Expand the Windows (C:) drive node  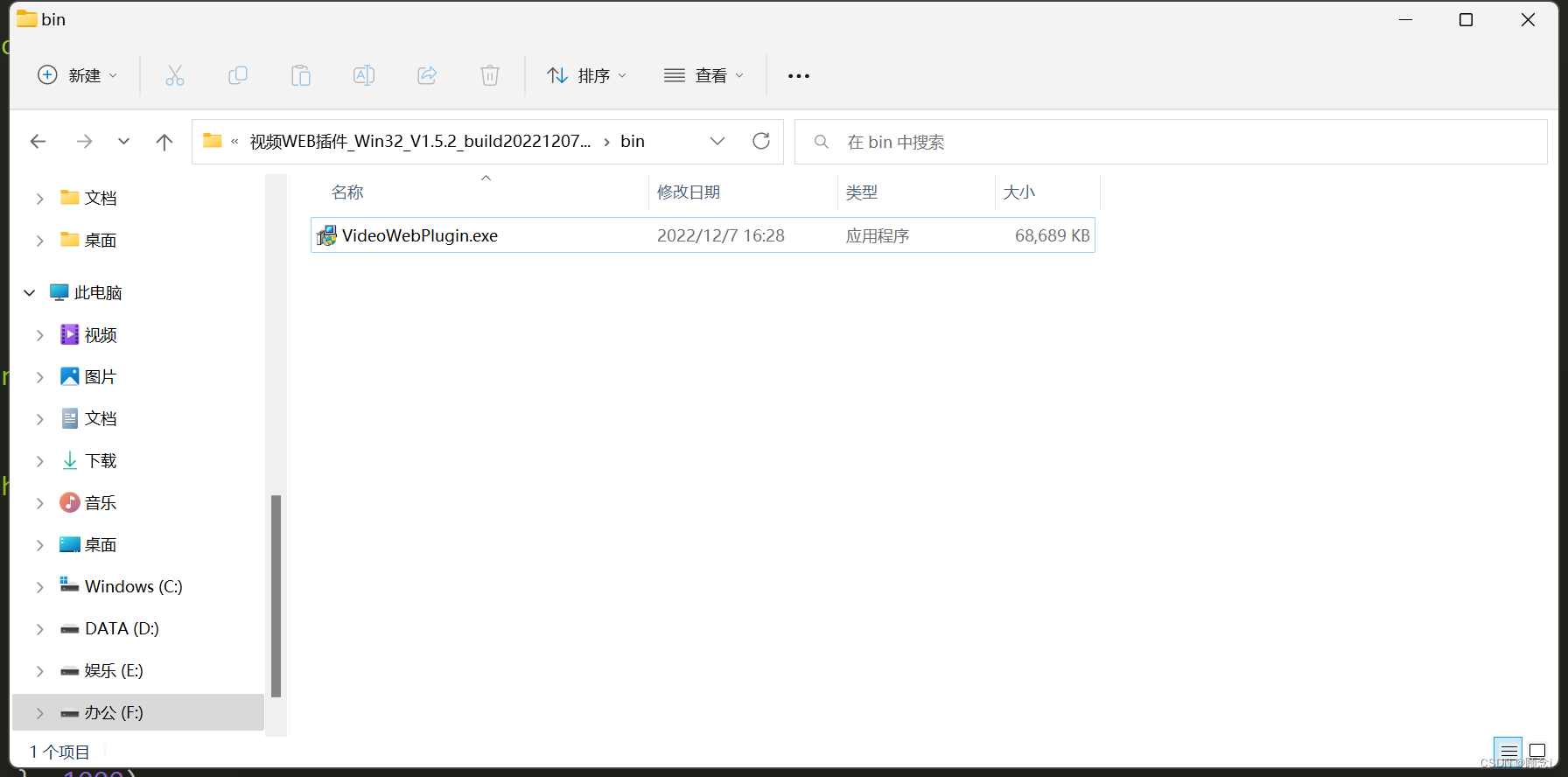tap(39, 587)
